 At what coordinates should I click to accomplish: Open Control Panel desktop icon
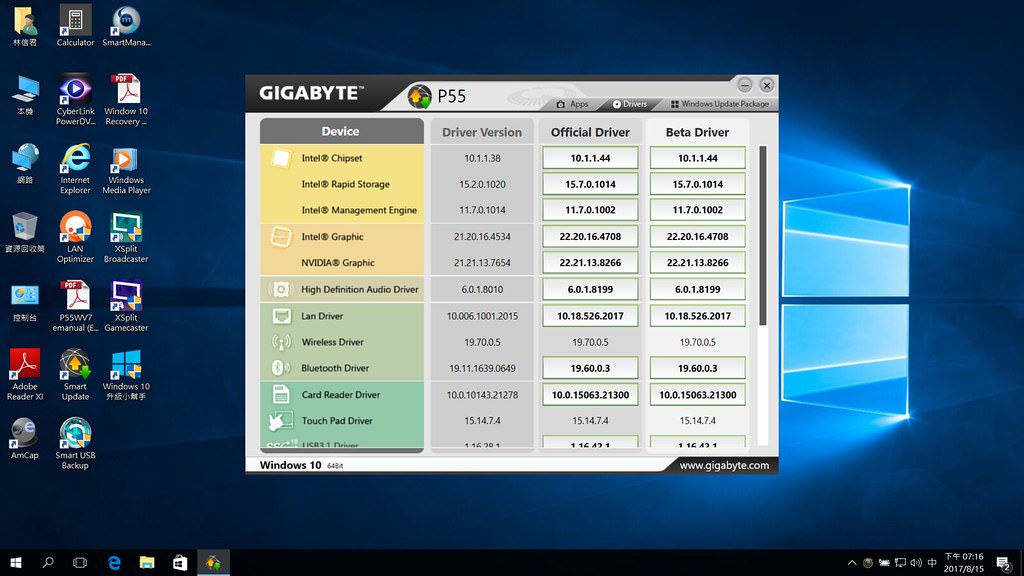[25, 302]
